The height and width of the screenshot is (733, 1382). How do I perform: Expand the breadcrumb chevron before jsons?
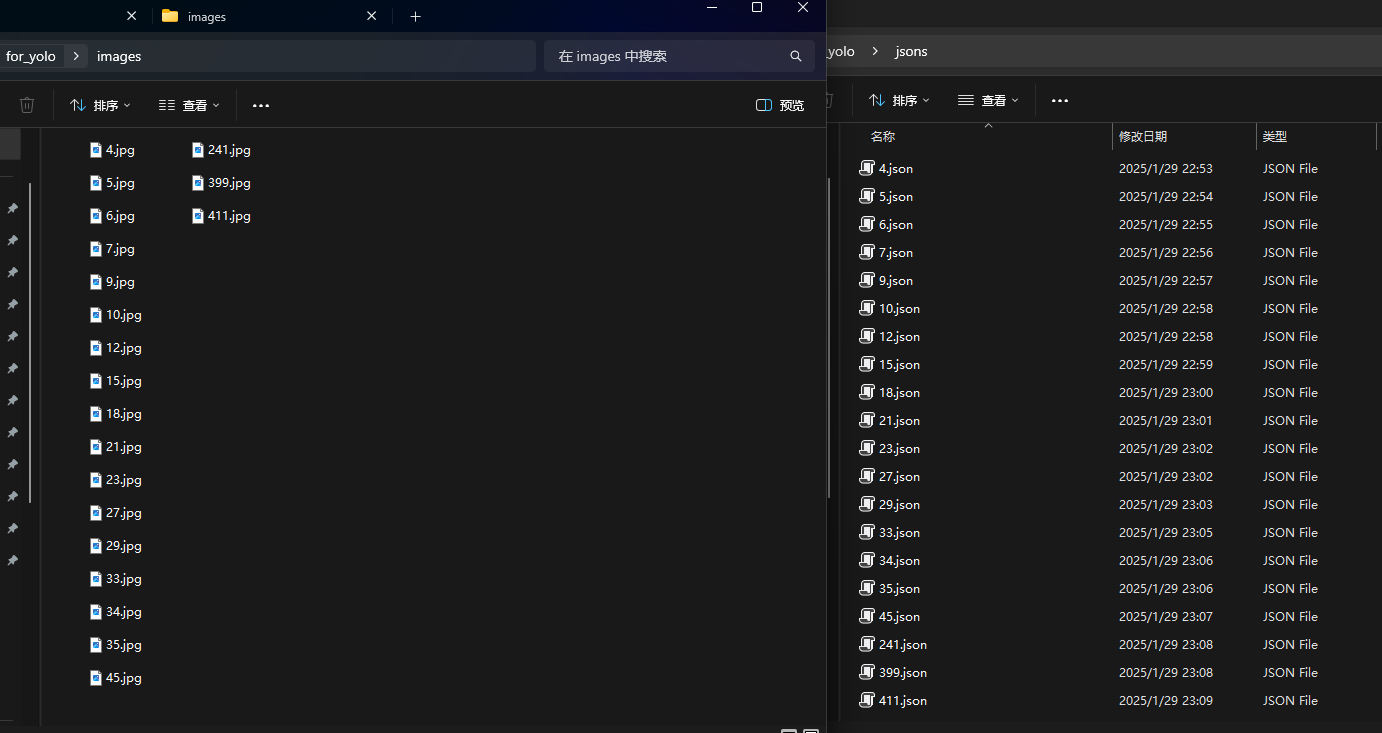875,51
